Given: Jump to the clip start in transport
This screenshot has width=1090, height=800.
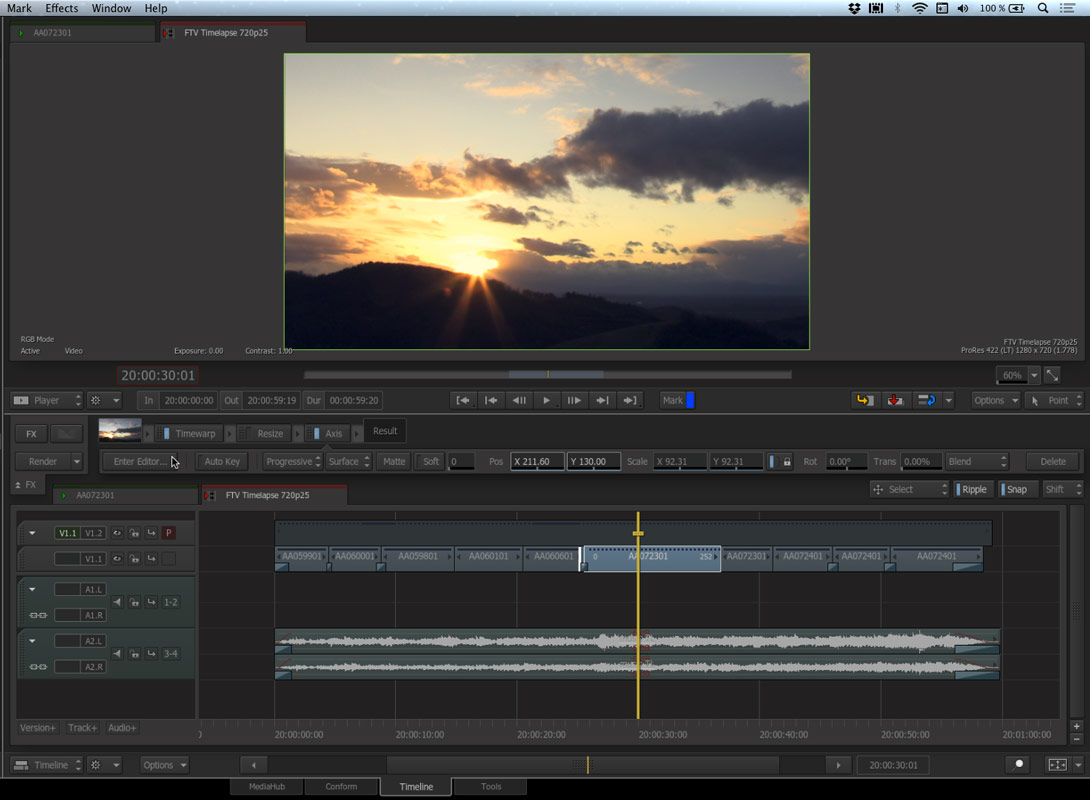Looking at the screenshot, I should click(463, 400).
